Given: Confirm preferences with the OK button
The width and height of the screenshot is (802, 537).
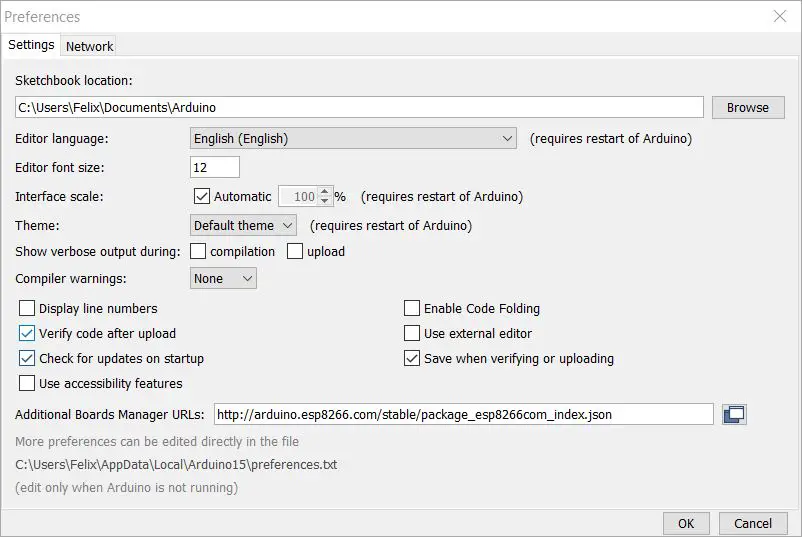Looking at the screenshot, I should click(686, 524).
